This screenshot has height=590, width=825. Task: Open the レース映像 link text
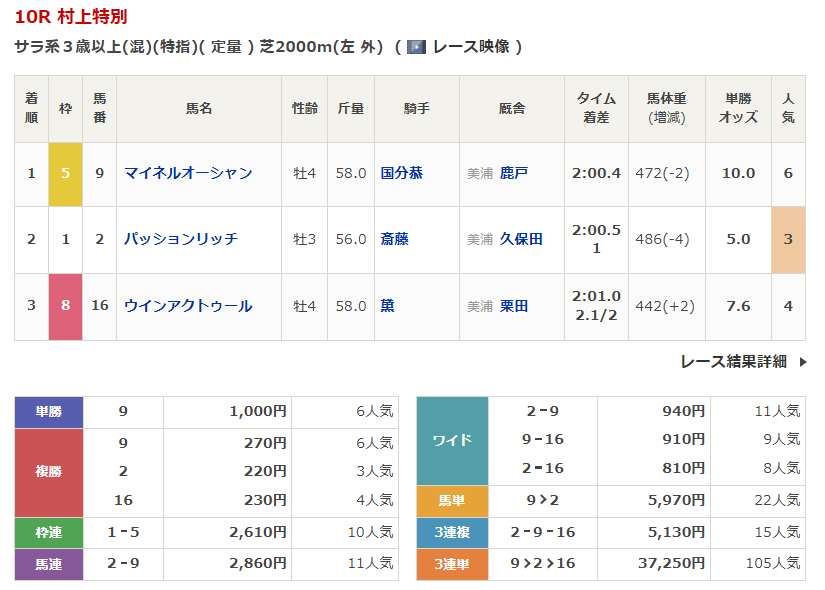pyautogui.click(x=470, y=47)
